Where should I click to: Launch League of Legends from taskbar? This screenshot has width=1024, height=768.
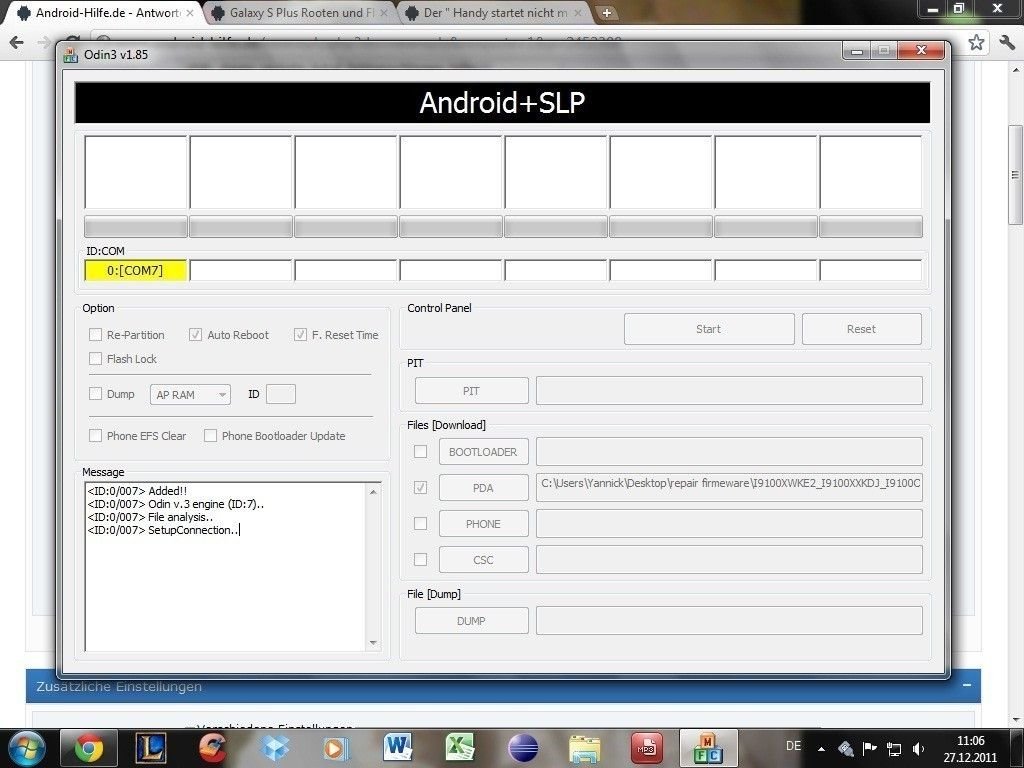[150, 748]
